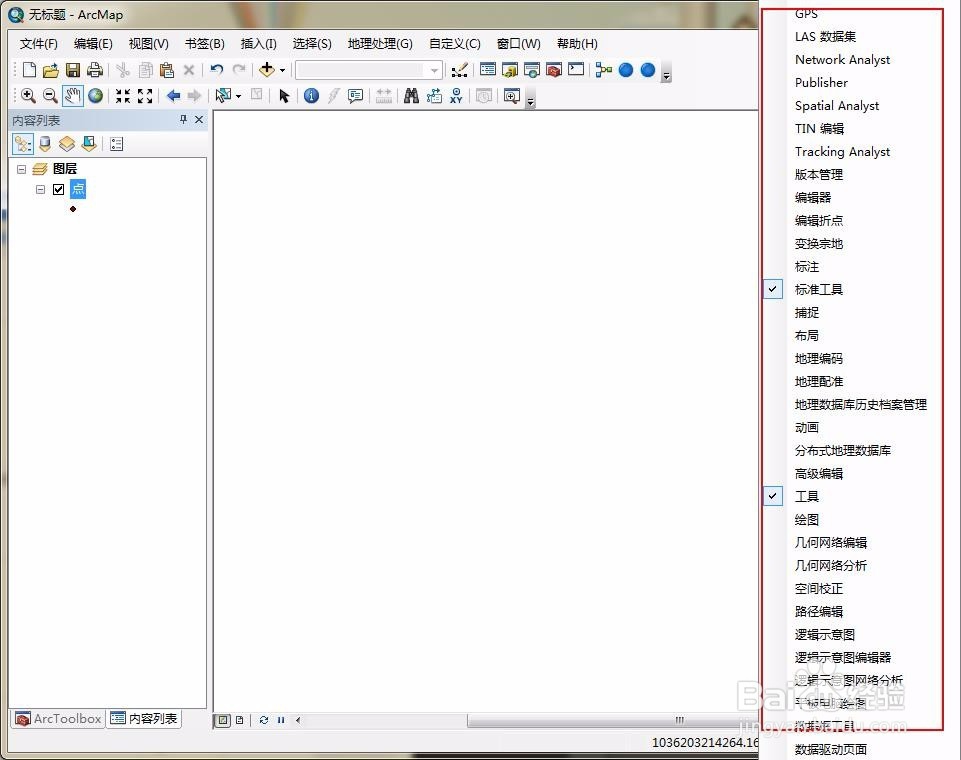Open HTML Popup tool icon
The width and height of the screenshot is (961, 760).
pos(355,96)
